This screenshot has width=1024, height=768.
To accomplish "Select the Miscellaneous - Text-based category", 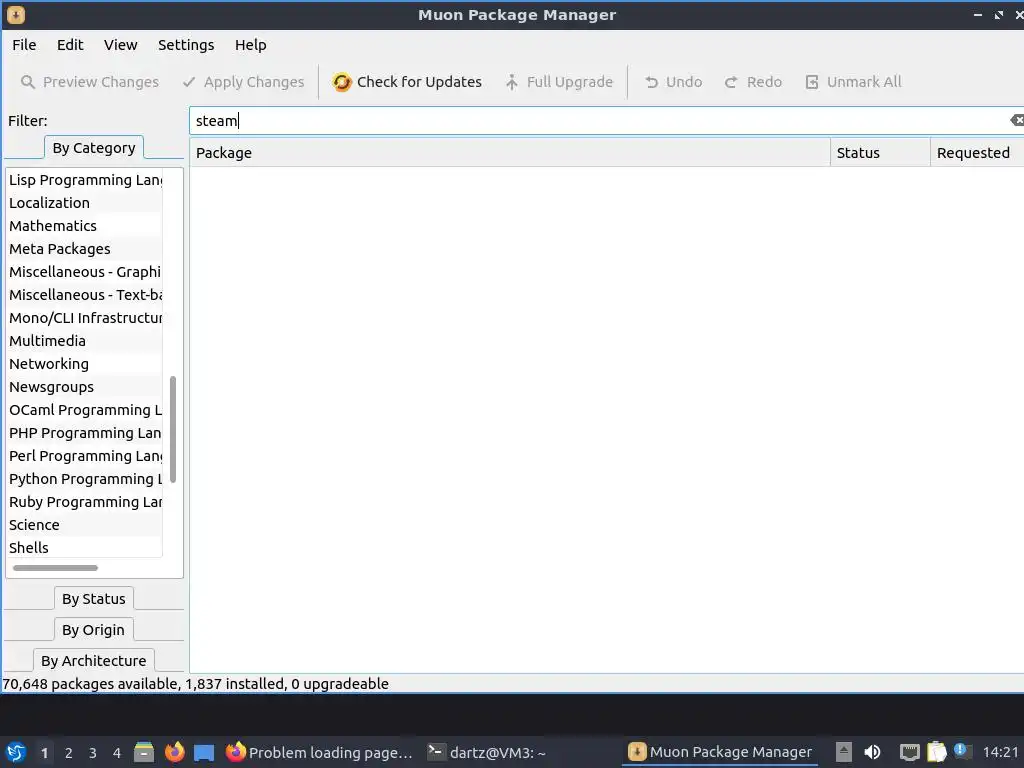I will click(x=85, y=295).
